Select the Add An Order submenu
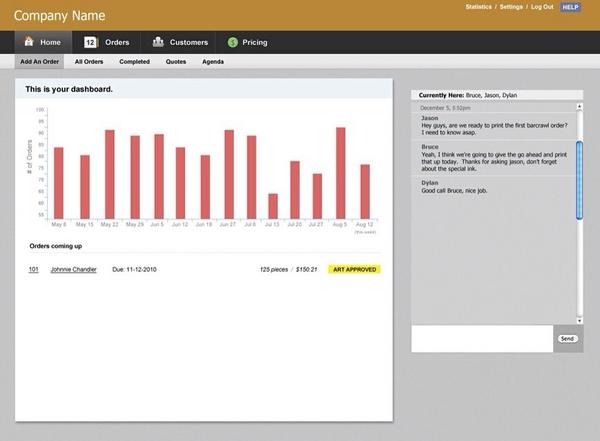600x441 pixels. click(x=39, y=62)
